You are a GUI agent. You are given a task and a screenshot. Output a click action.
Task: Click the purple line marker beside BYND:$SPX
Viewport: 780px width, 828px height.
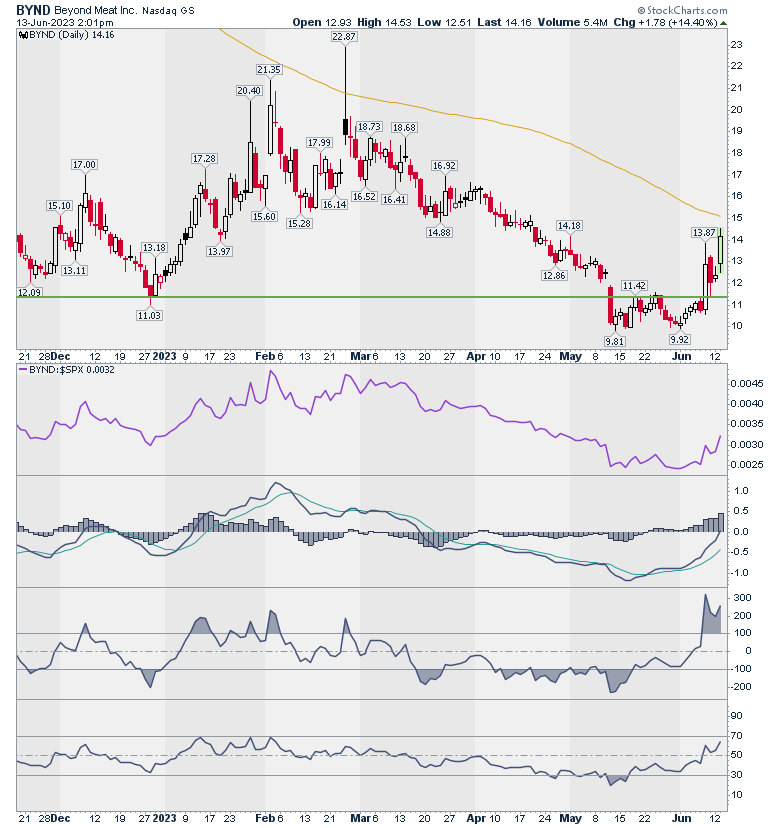pos(22,370)
